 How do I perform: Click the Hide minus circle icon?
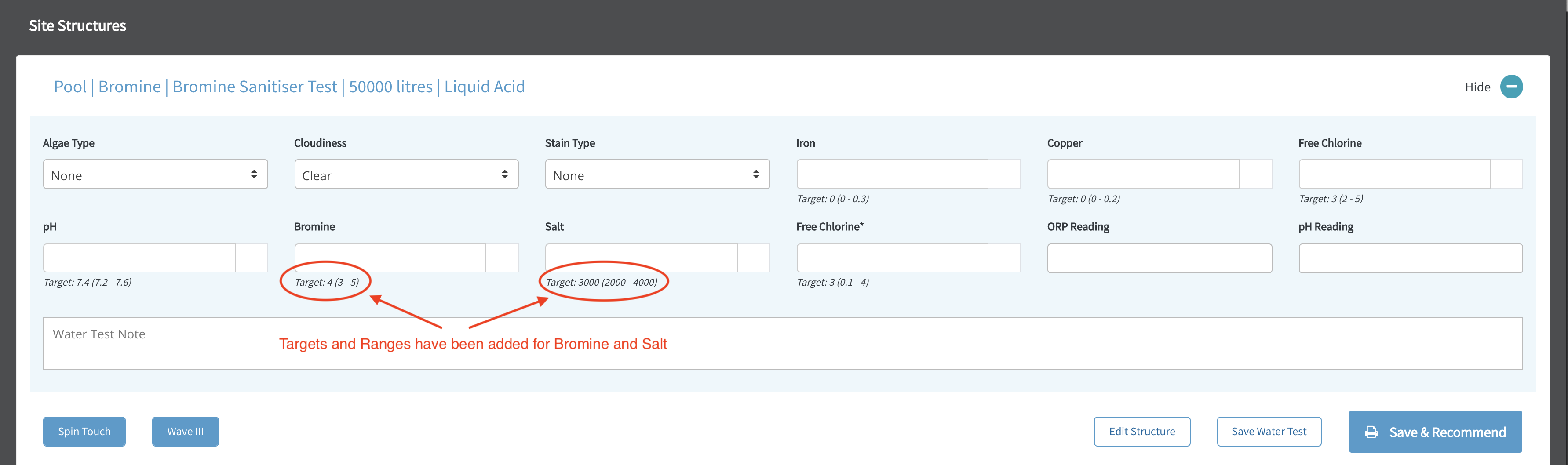point(1511,87)
